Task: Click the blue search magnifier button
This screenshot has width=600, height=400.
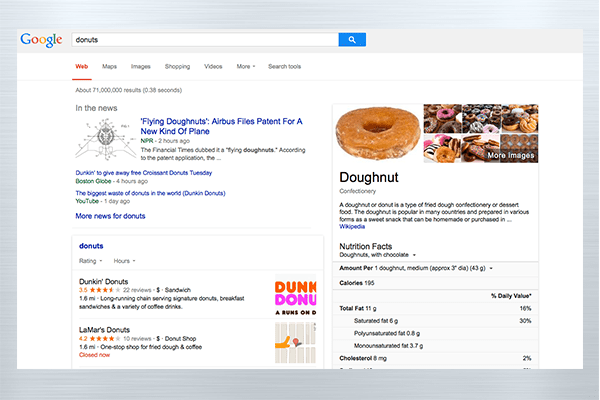Action: (x=352, y=39)
